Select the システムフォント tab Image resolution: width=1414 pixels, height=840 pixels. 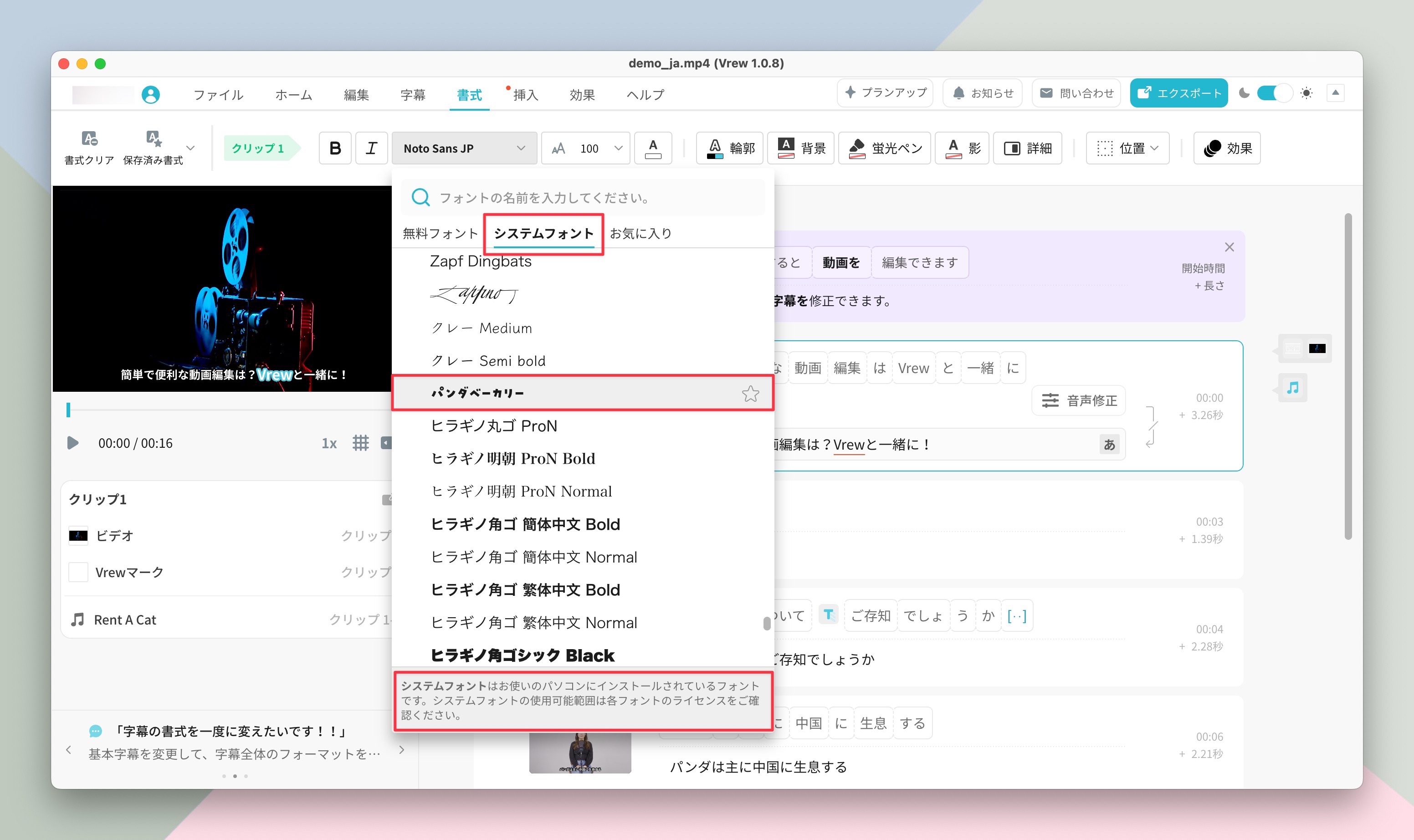543,234
